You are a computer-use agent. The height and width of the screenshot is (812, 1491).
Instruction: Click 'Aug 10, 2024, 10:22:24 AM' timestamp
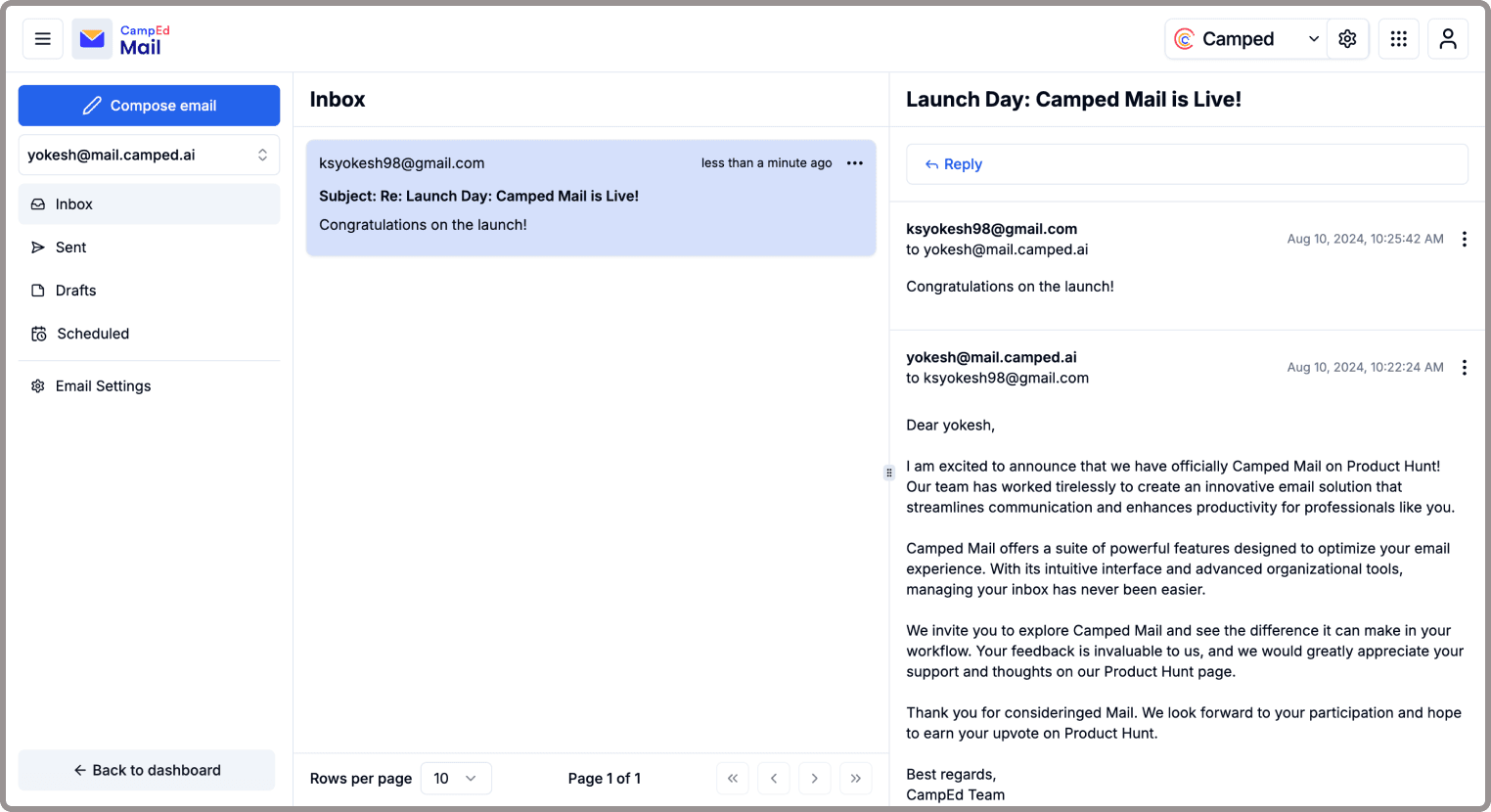(1365, 368)
